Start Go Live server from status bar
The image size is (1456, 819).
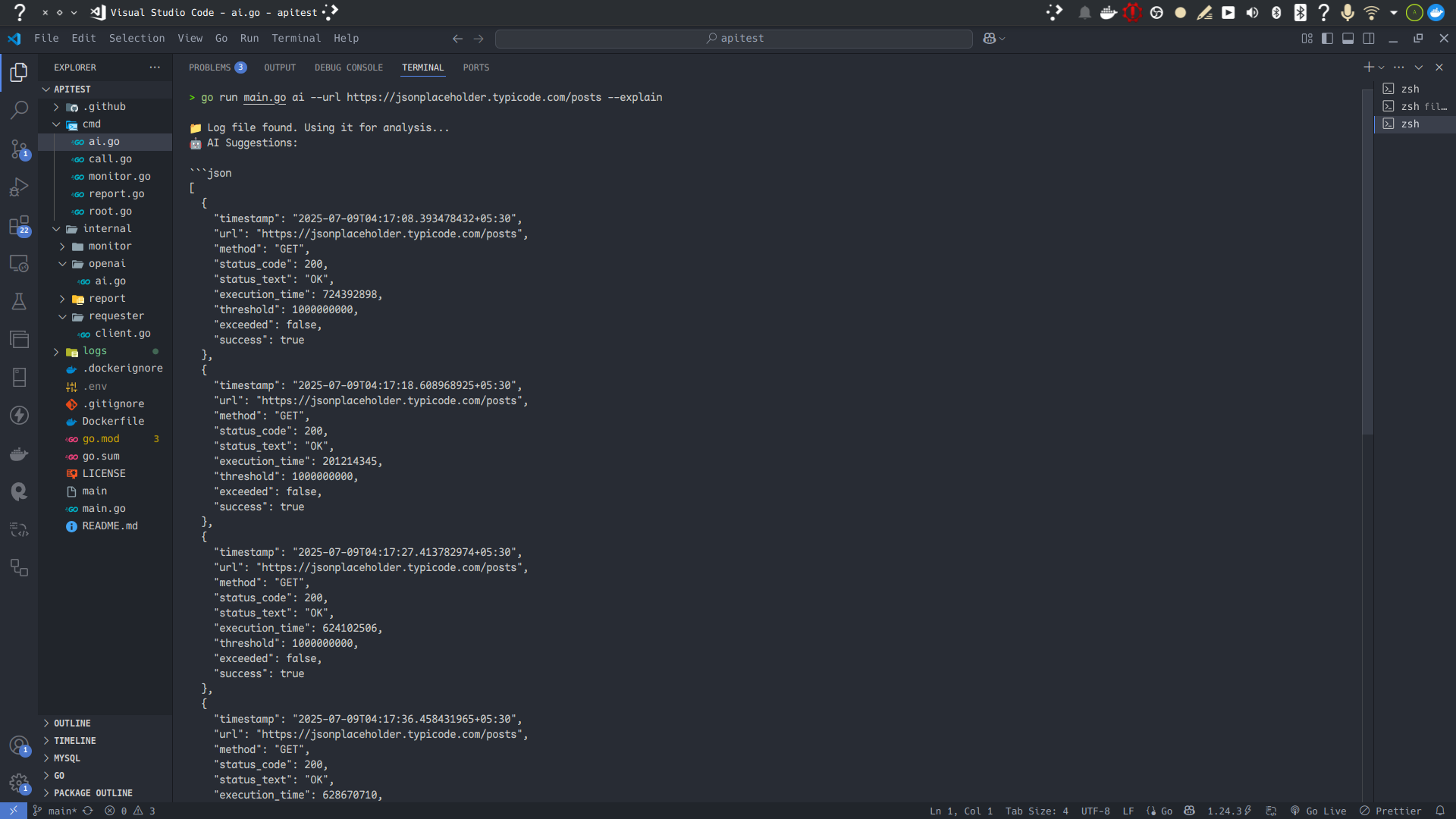coord(1319,811)
